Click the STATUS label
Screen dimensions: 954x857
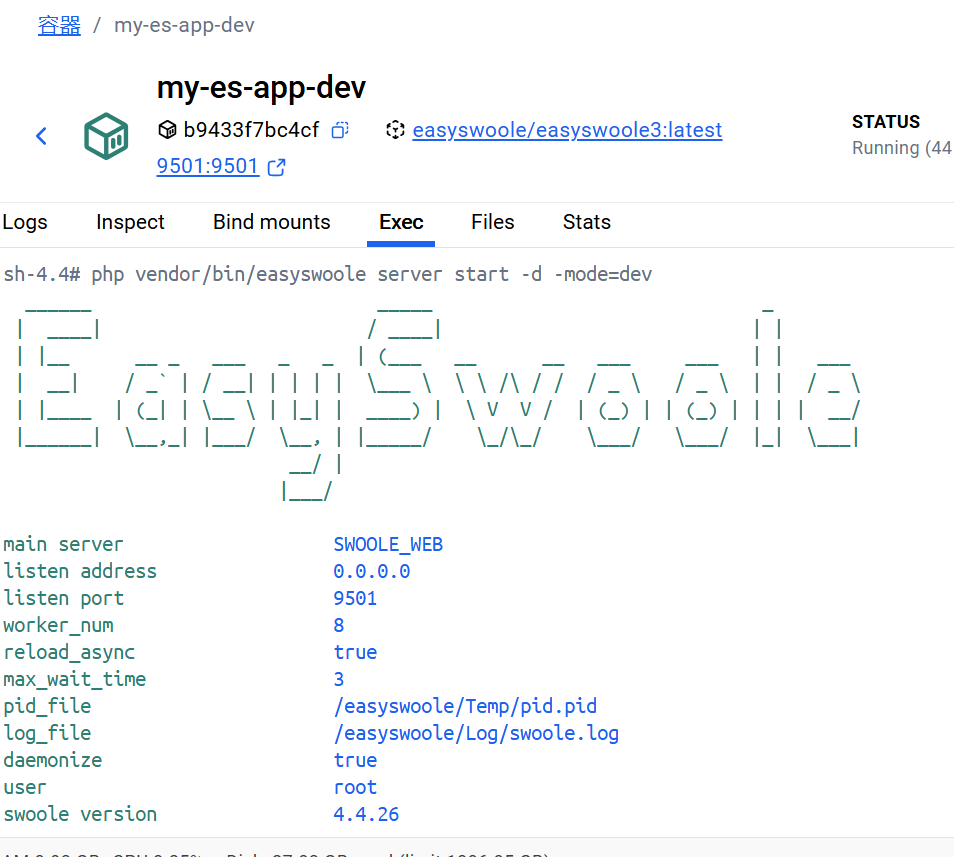886,122
